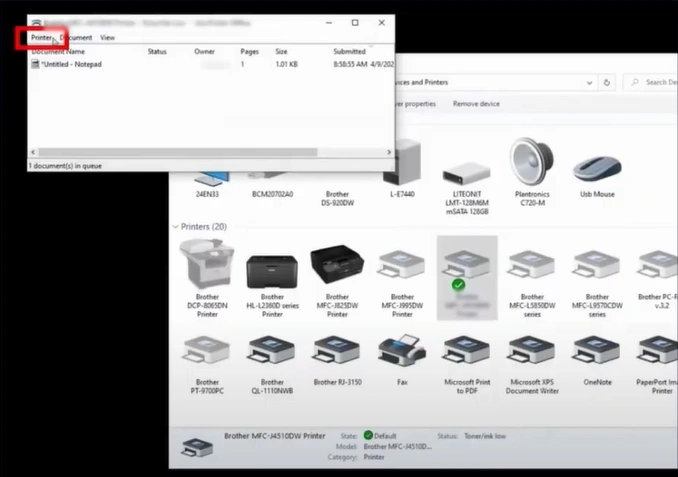
Task: Sort print queue by Status column header
Action: [x=157, y=51]
